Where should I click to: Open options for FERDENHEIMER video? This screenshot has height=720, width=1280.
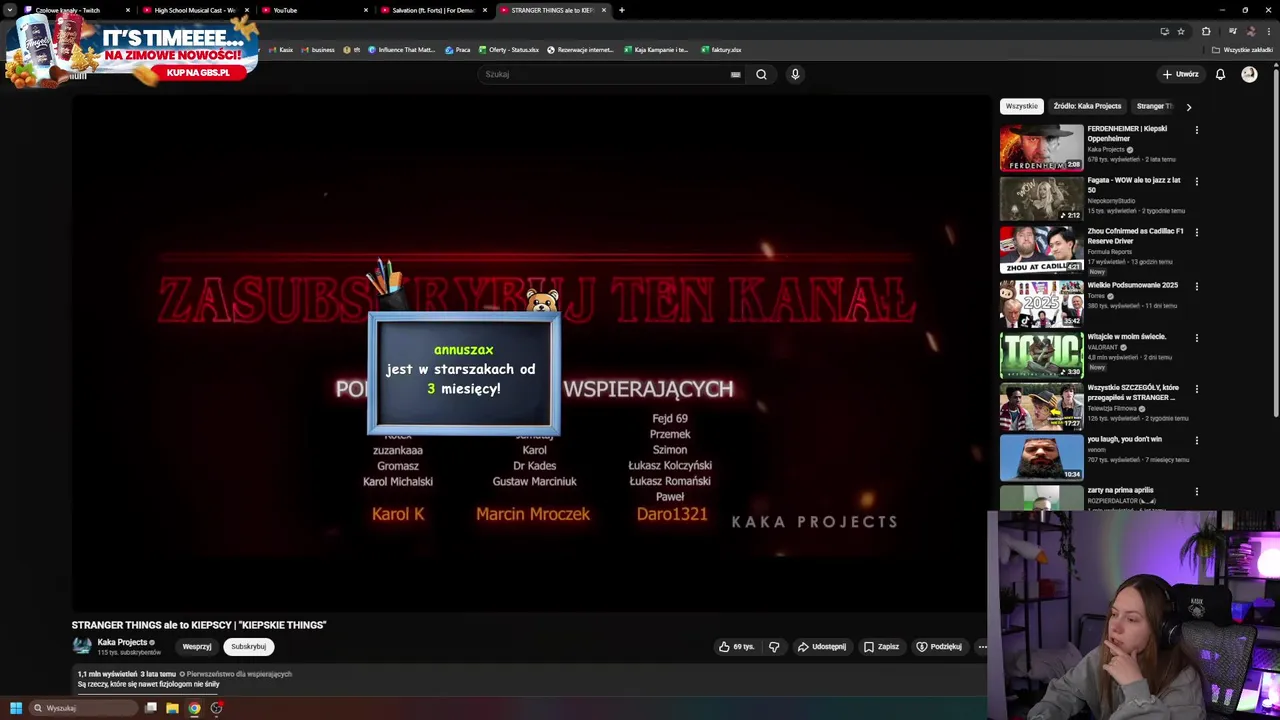click(1196, 130)
